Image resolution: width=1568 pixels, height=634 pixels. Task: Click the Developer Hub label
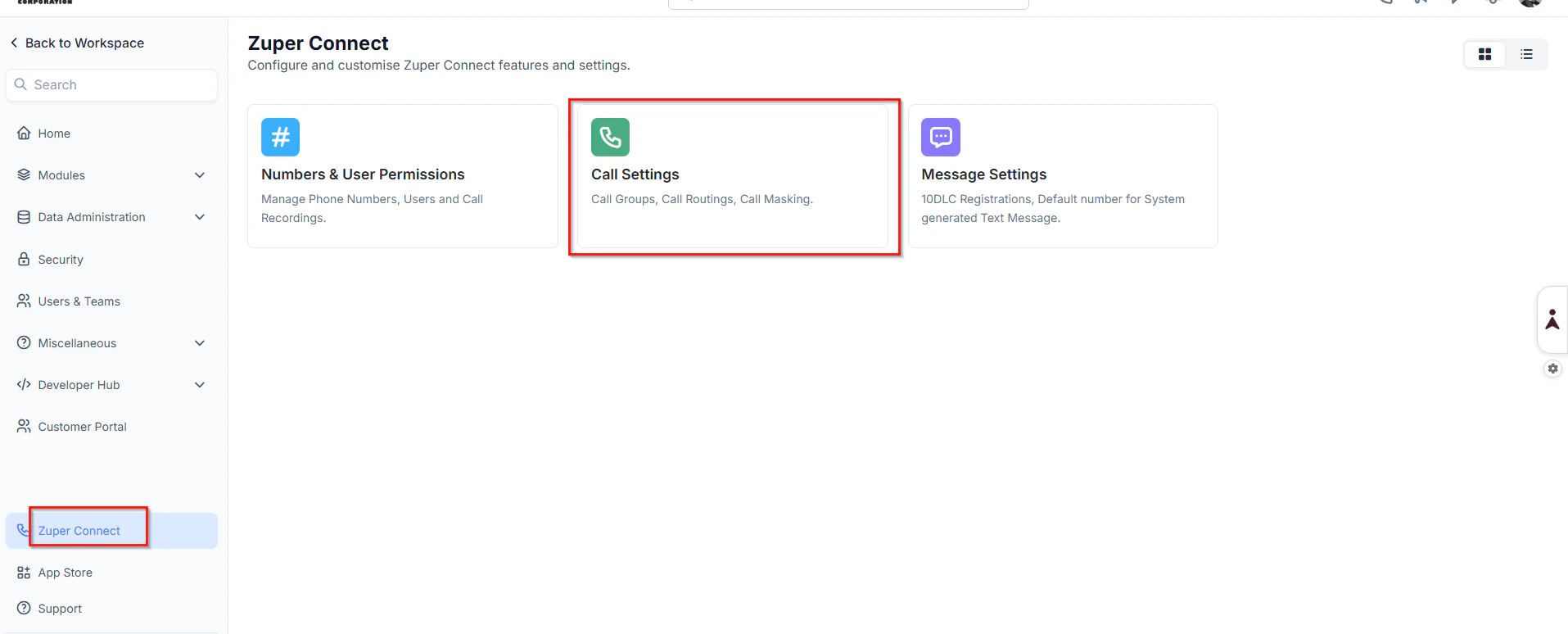tap(79, 385)
